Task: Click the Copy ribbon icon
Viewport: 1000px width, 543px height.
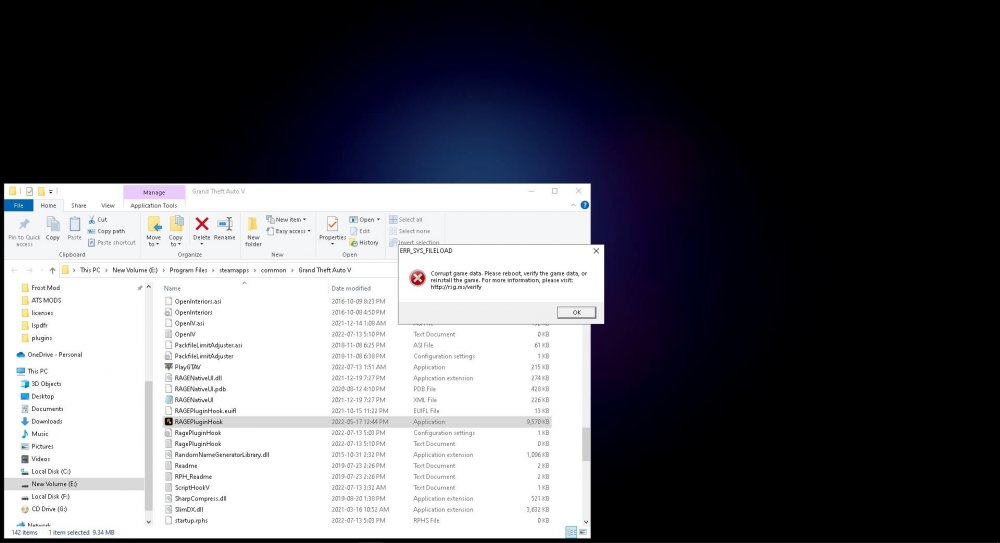Action: 53,224
